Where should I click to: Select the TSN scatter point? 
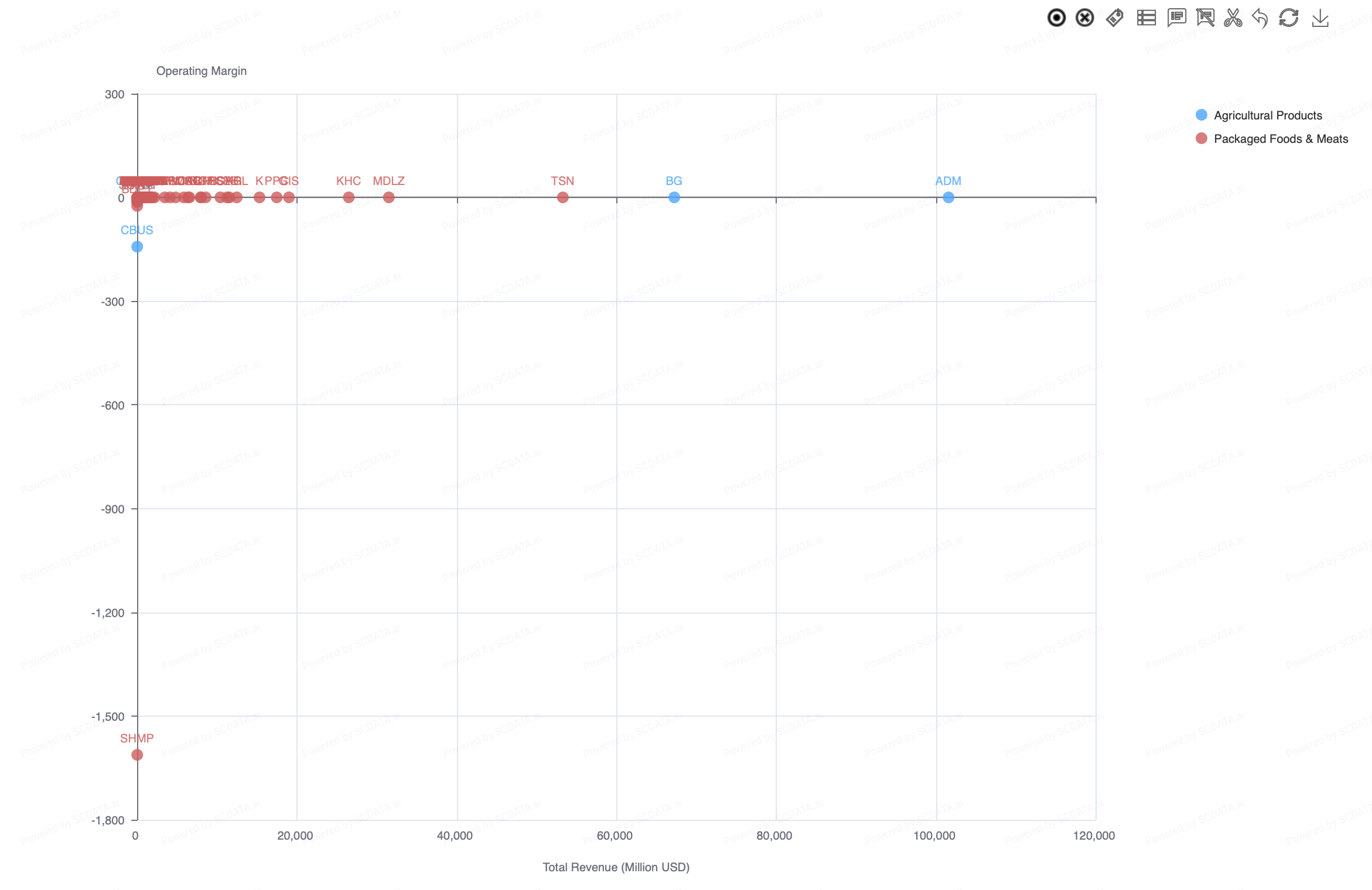tap(562, 197)
